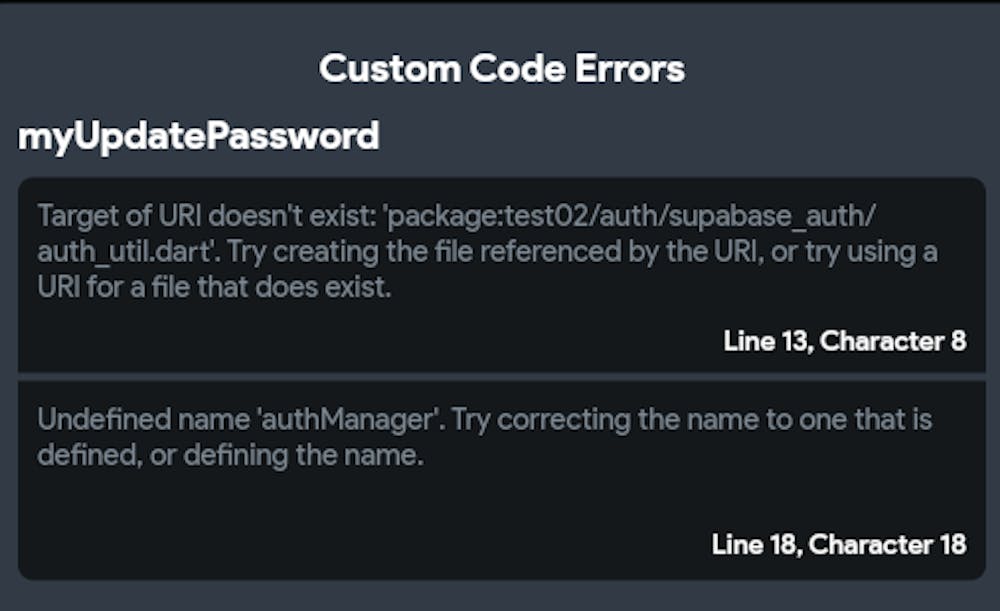
Task: Click the 'auth_util.dart' file name text
Action: 123,253
